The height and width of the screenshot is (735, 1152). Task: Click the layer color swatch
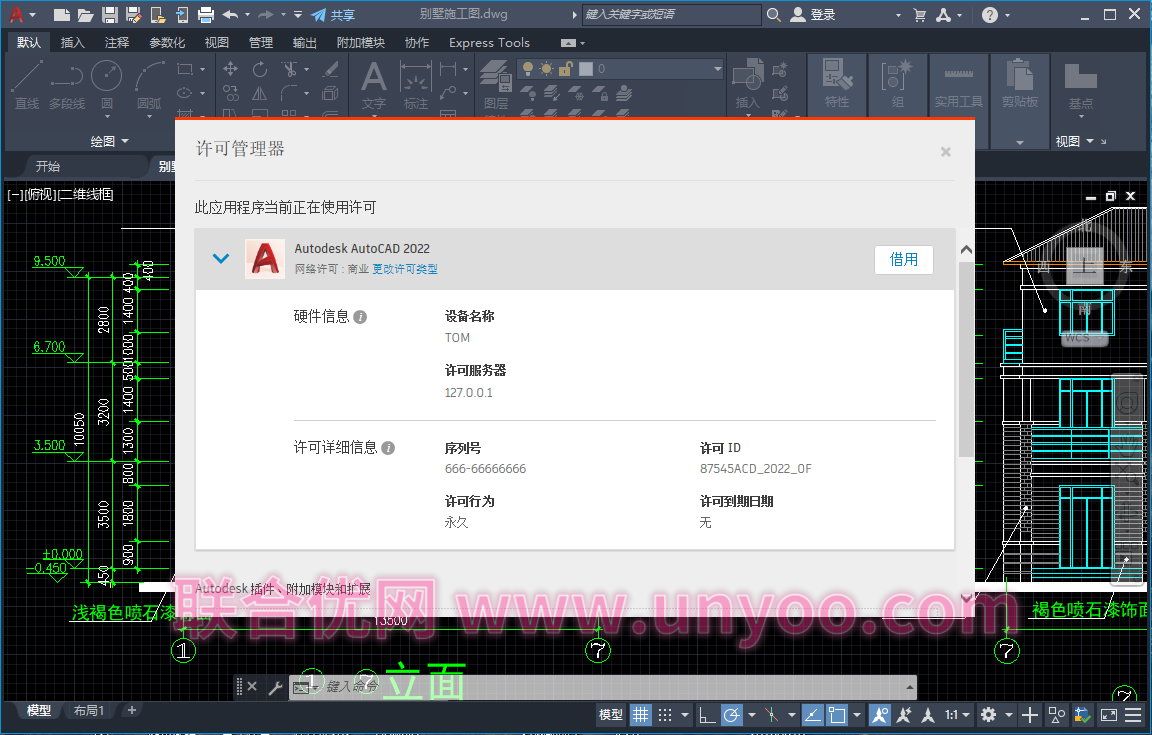point(586,69)
